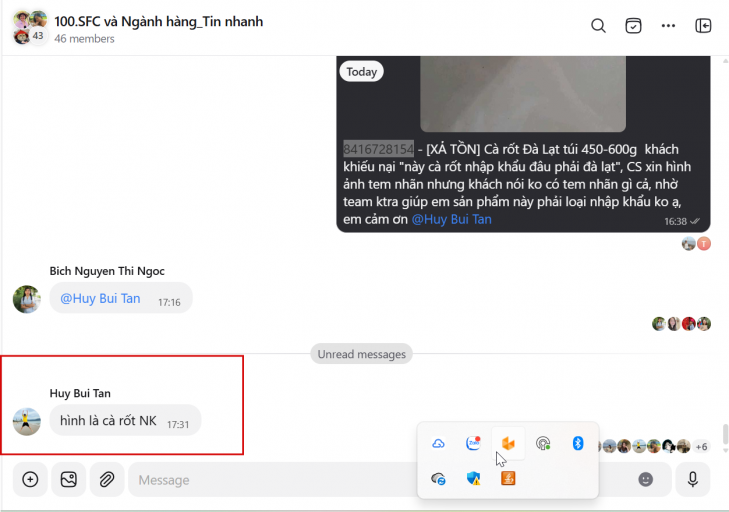729x512 pixels.
Task: Click the scrollbar down arrow
Action: coord(725,450)
